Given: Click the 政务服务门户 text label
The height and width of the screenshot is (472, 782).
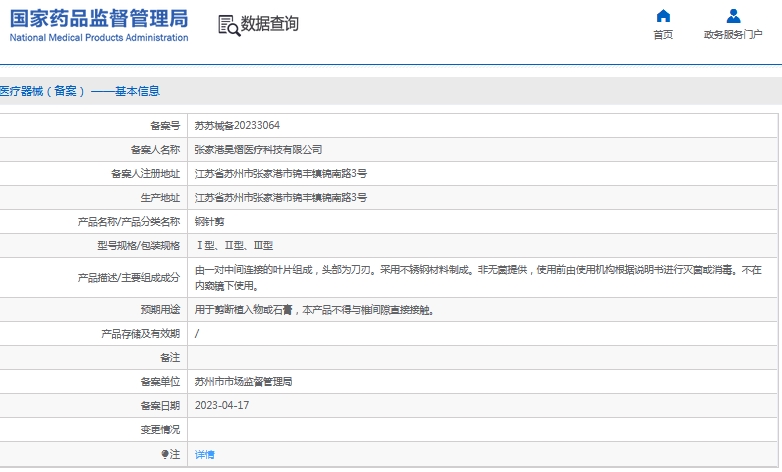Looking at the screenshot, I should [x=733, y=34].
